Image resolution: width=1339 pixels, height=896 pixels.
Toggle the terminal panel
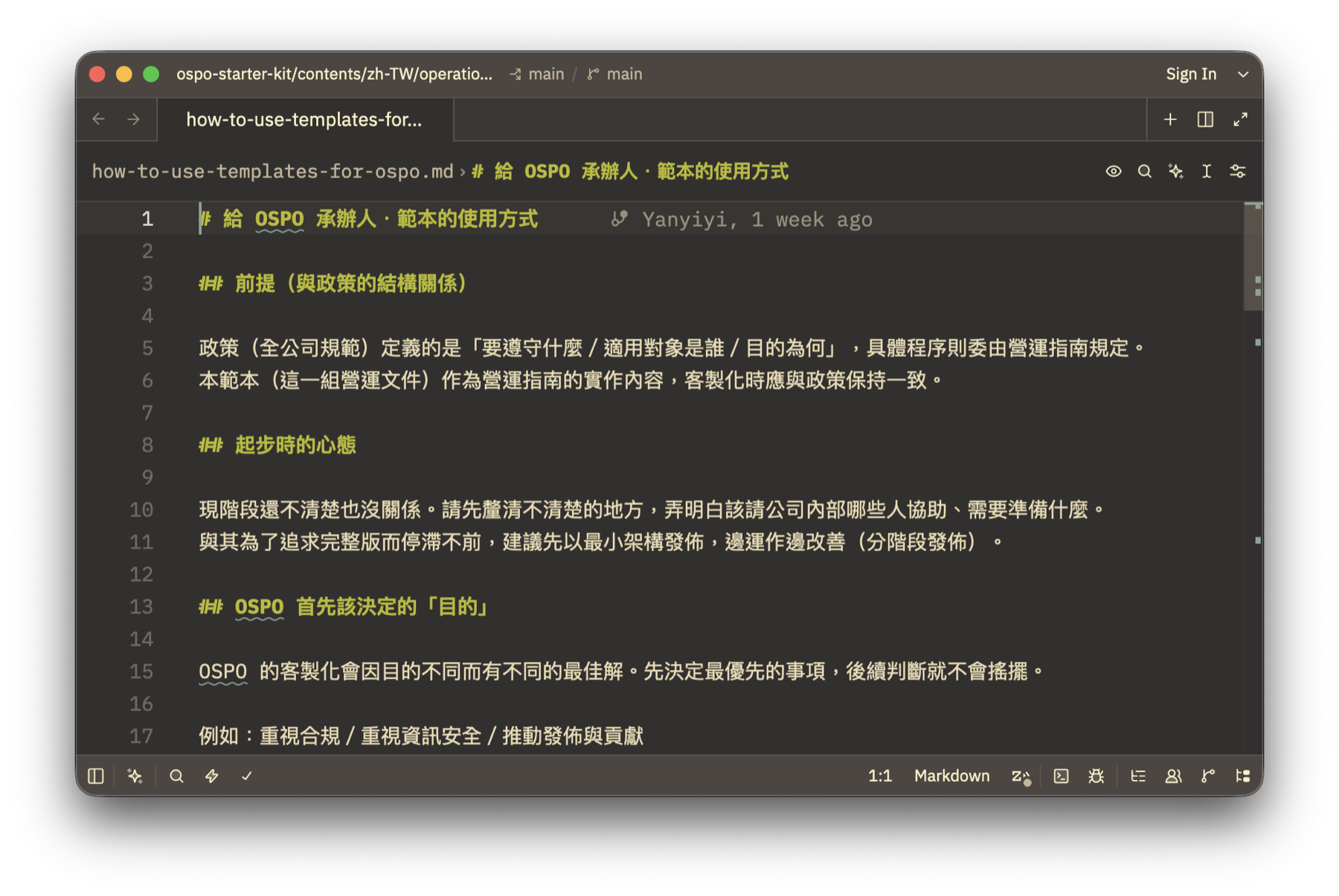(1061, 776)
